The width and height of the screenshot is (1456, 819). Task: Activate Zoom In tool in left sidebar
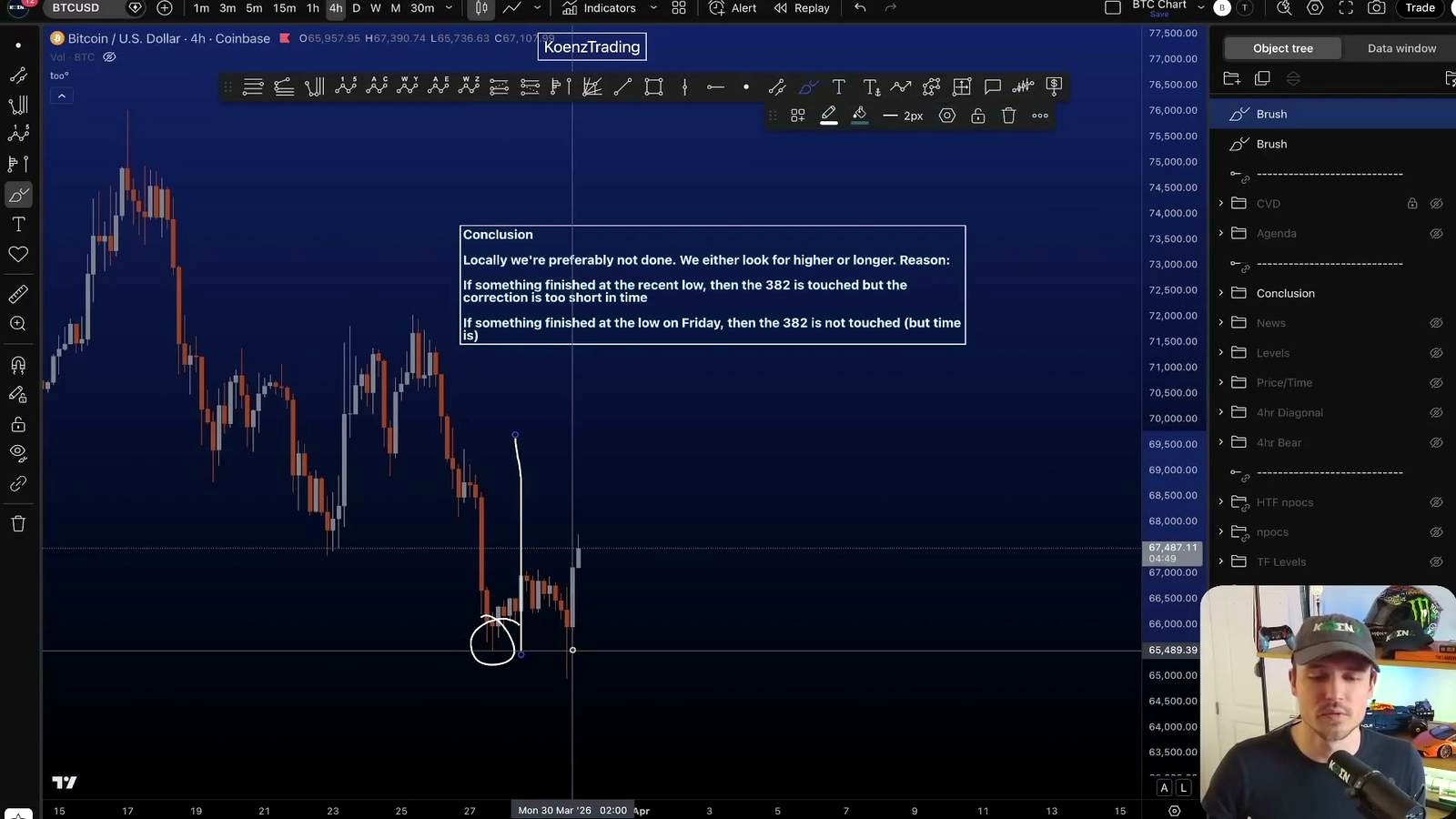tap(18, 324)
